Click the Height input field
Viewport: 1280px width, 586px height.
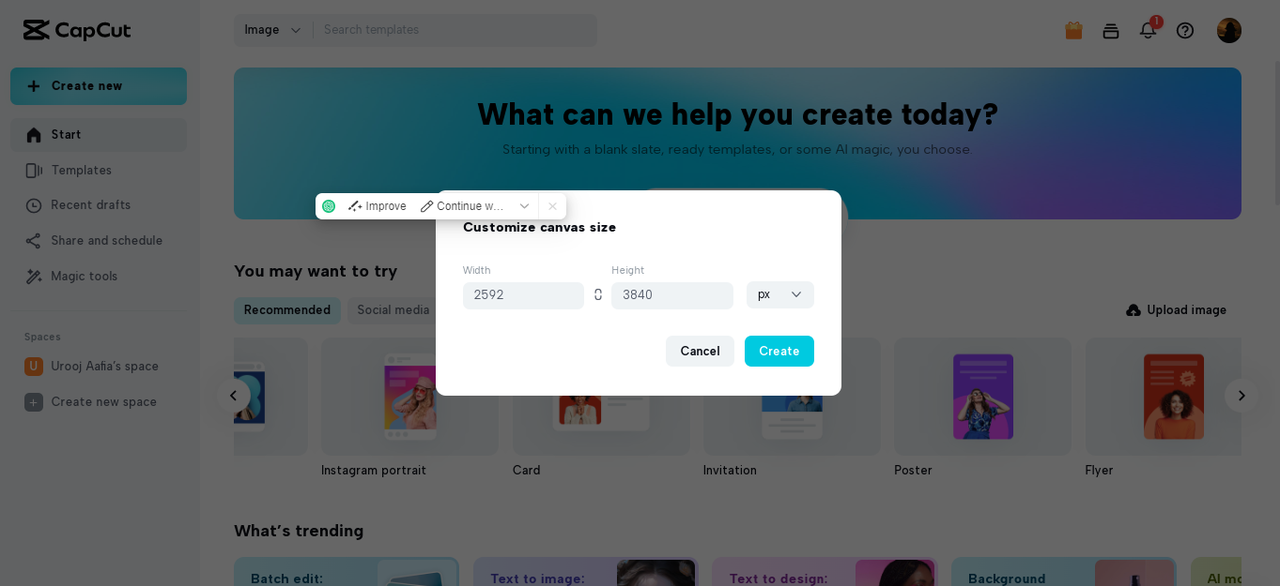(x=672, y=295)
